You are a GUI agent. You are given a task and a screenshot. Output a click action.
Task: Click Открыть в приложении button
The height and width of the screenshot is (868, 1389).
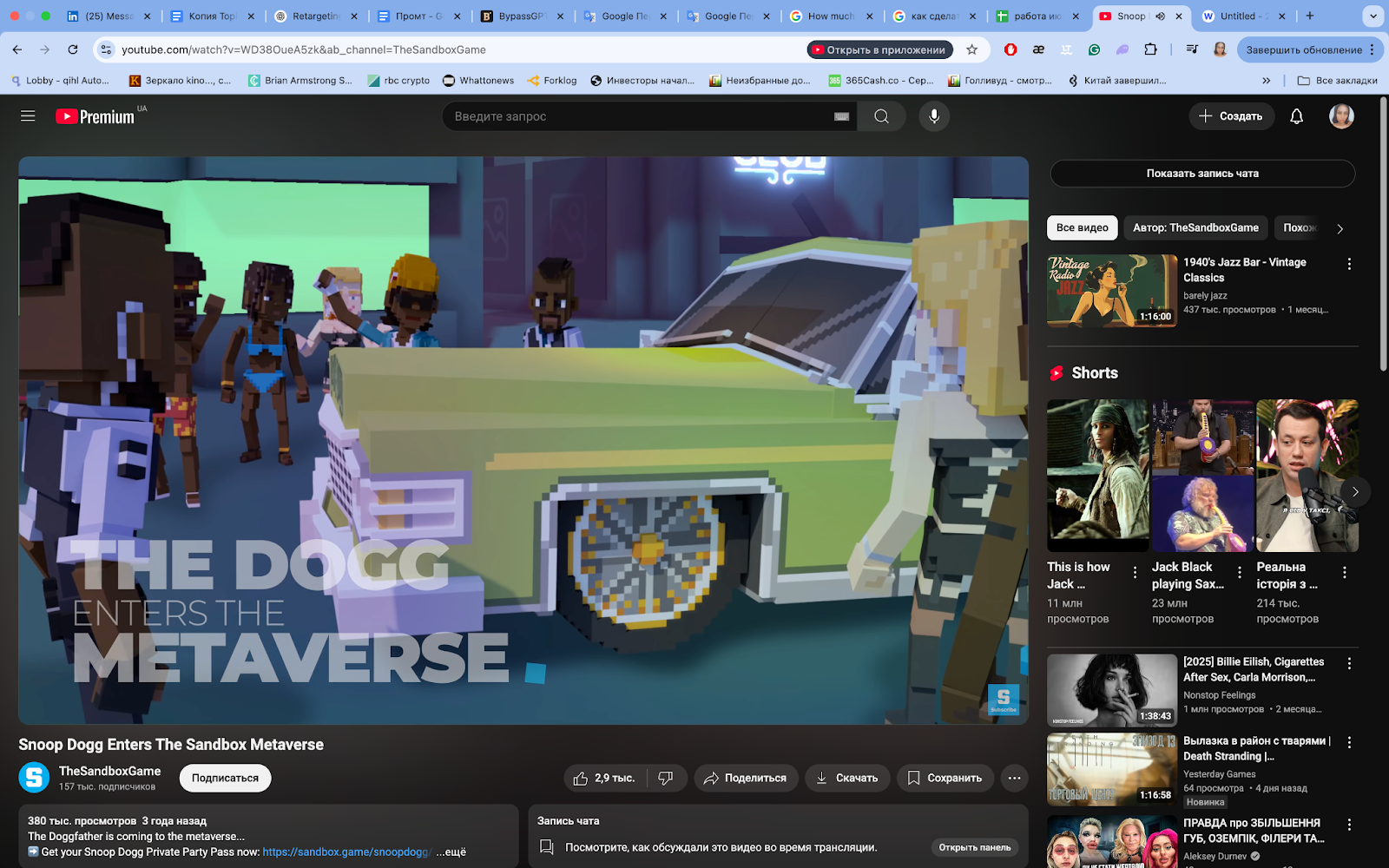click(x=879, y=49)
